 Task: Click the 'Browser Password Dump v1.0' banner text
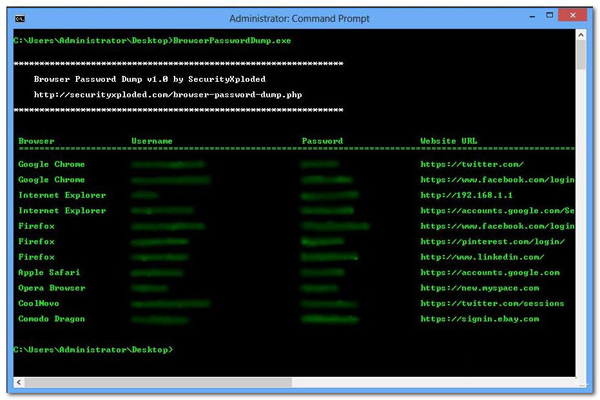150,79
